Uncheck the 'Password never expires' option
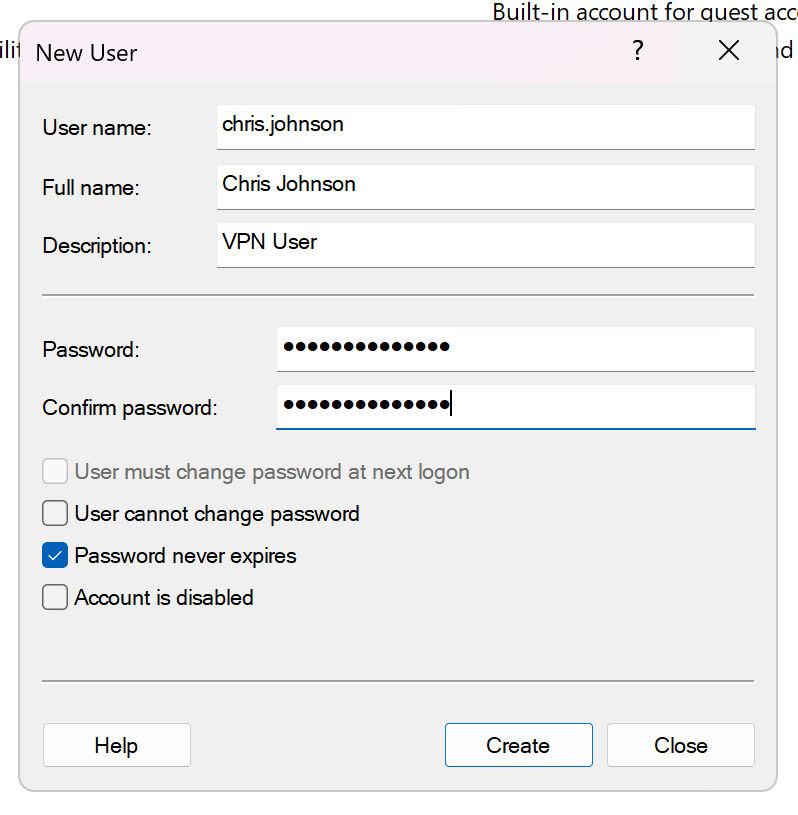798x815 pixels. [55, 555]
